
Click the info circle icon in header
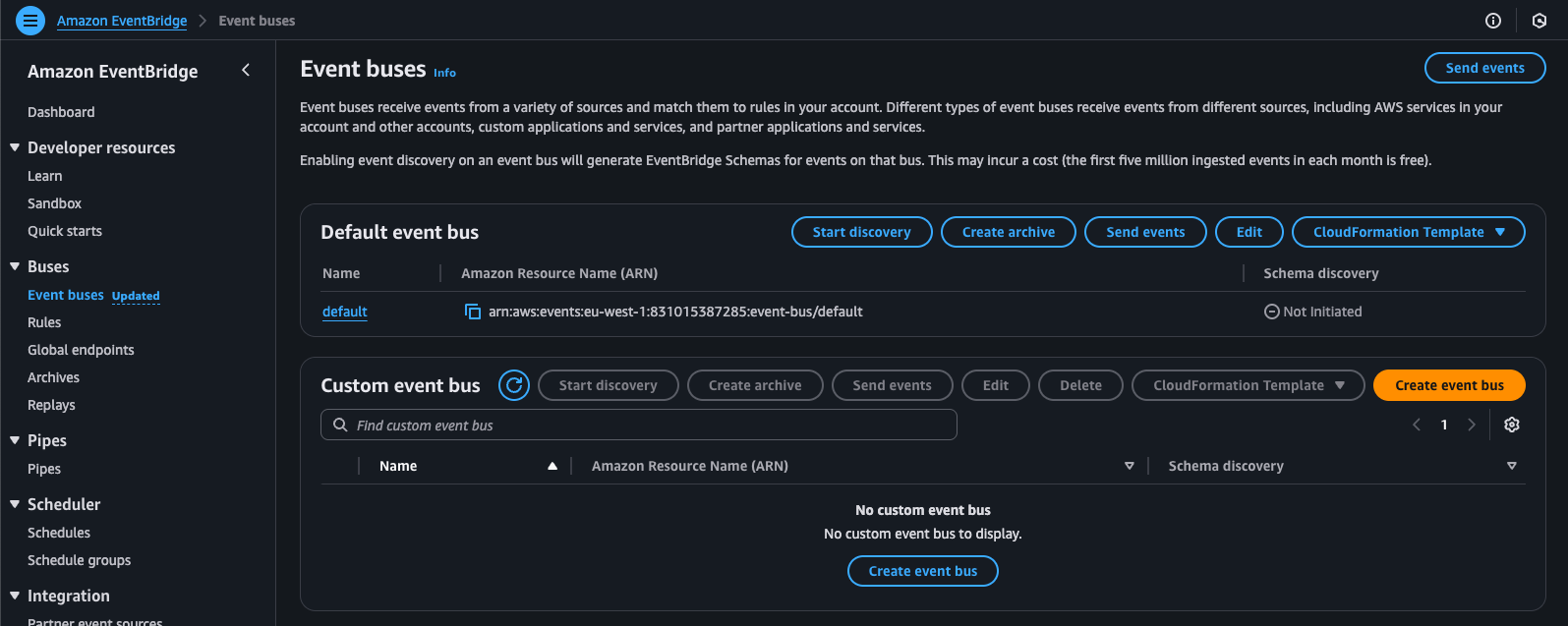(1493, 21)
